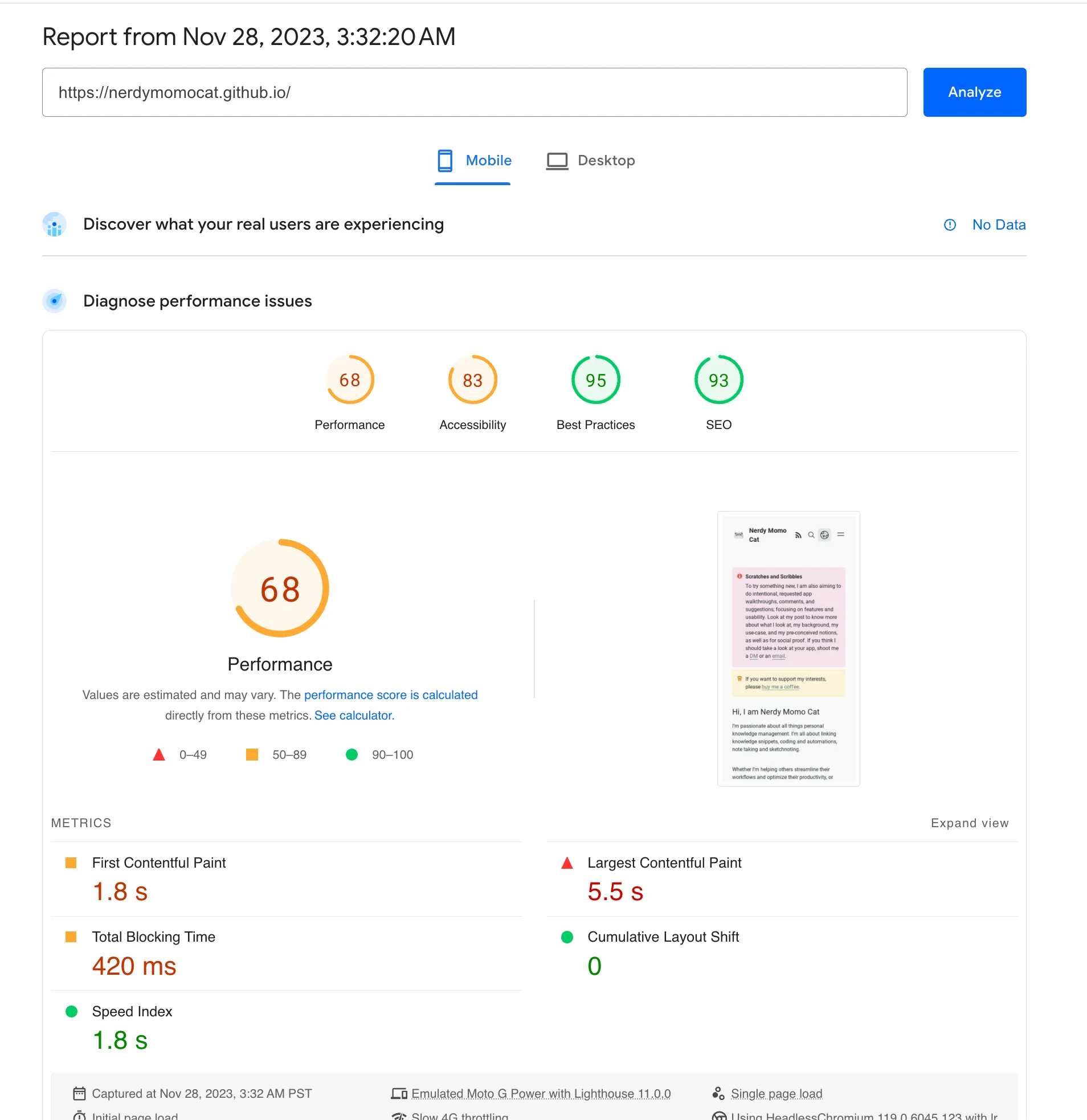Switch to the Desktop tab

(x=590, y=161)
